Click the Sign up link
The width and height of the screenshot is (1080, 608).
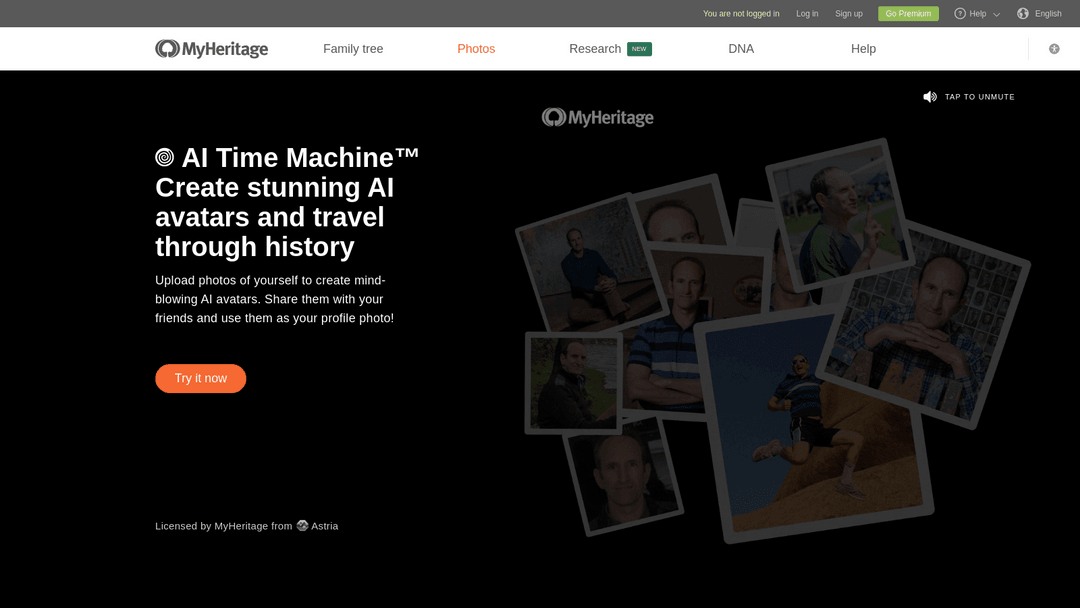coord(849,14)
